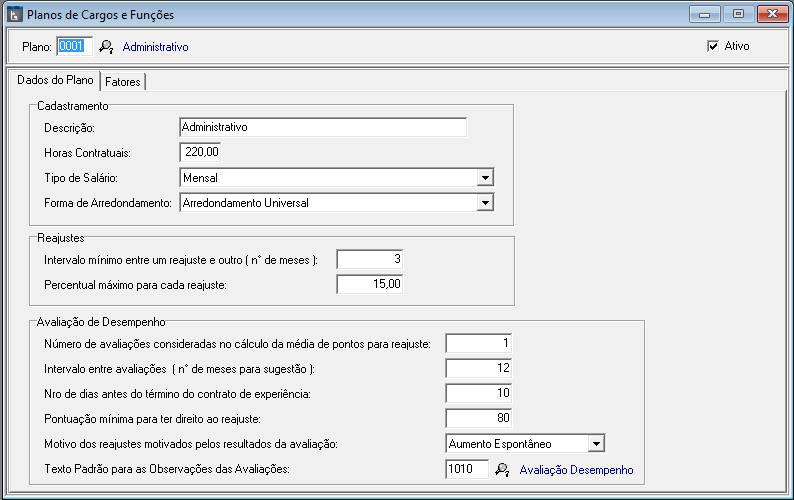794x500 pixels.
Task: Click the Reajustes group label
Action: [61, 238]
